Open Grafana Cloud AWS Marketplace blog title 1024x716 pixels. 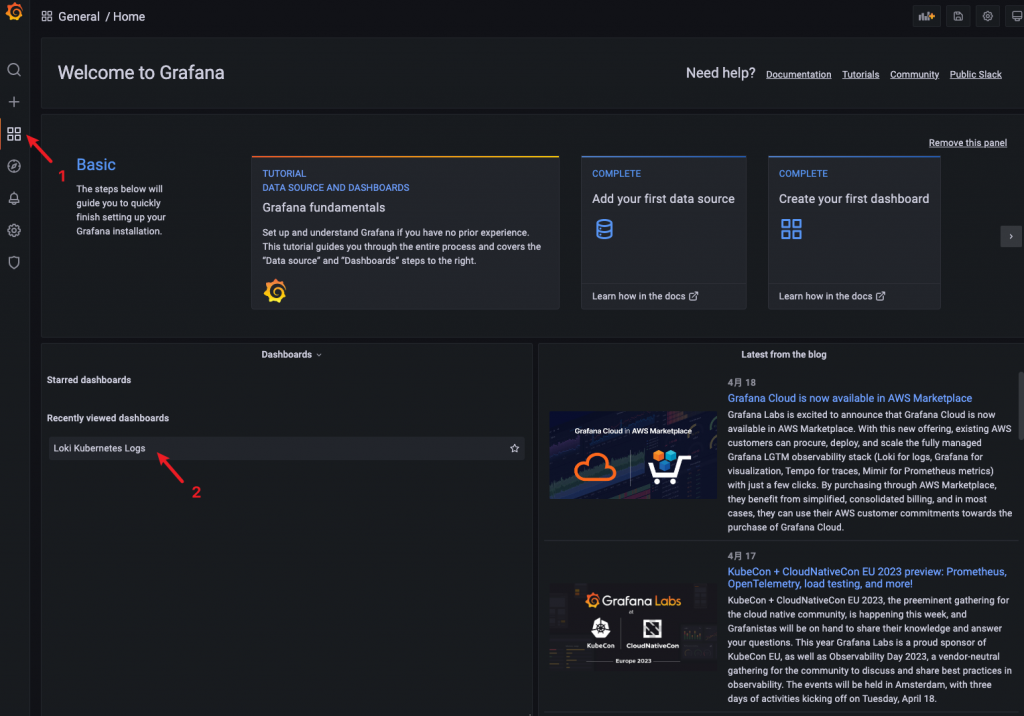tap(850, 398)
